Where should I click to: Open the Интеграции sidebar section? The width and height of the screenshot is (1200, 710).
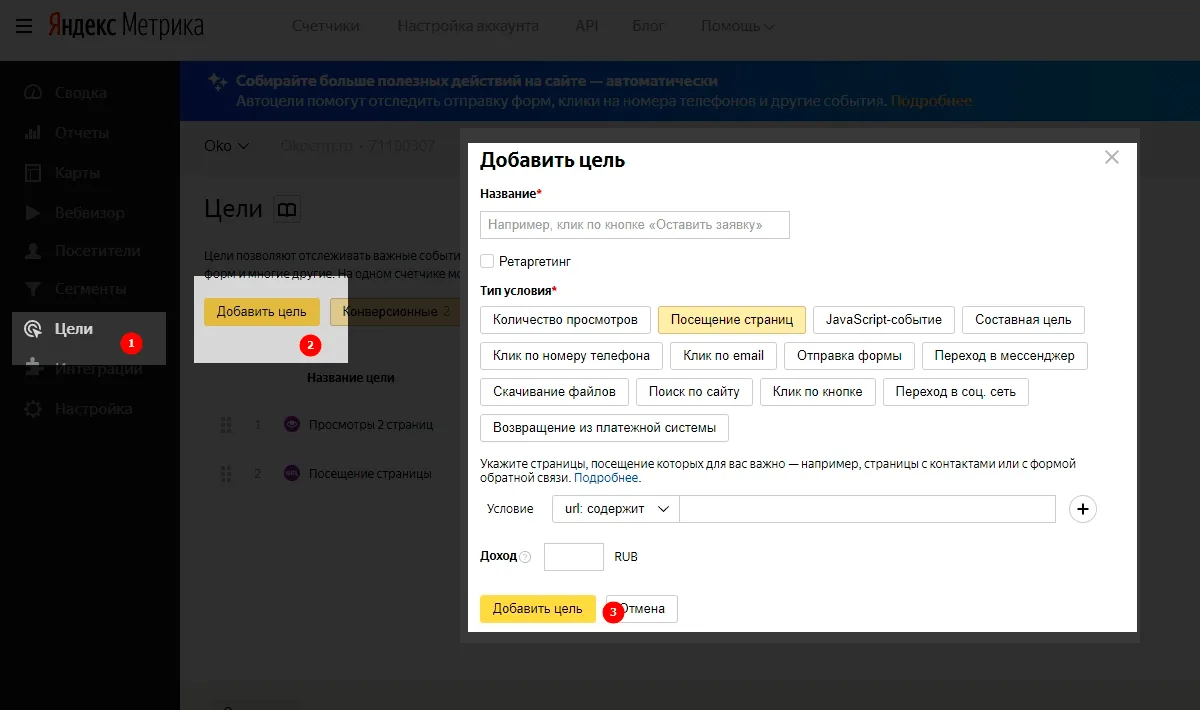[x=83, y=369]
